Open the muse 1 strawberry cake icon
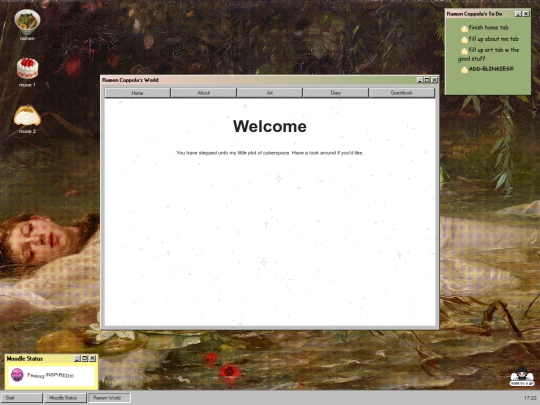 (x=27, y=68)
